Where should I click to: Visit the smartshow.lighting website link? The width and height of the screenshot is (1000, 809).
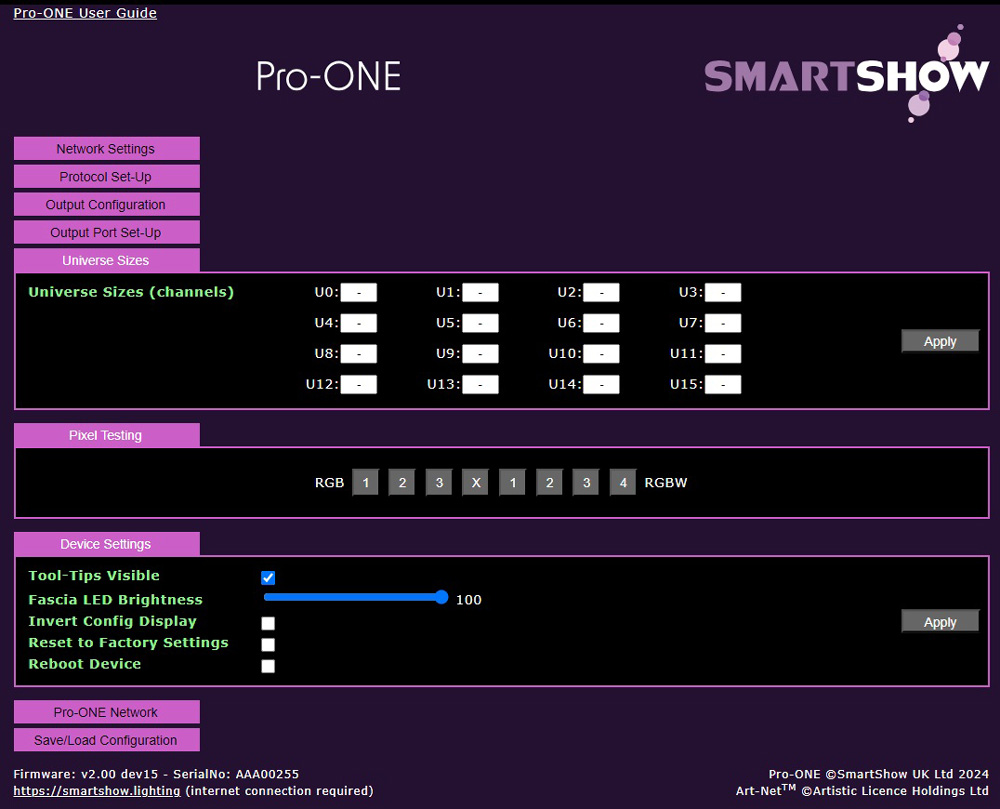coord(97,791)
